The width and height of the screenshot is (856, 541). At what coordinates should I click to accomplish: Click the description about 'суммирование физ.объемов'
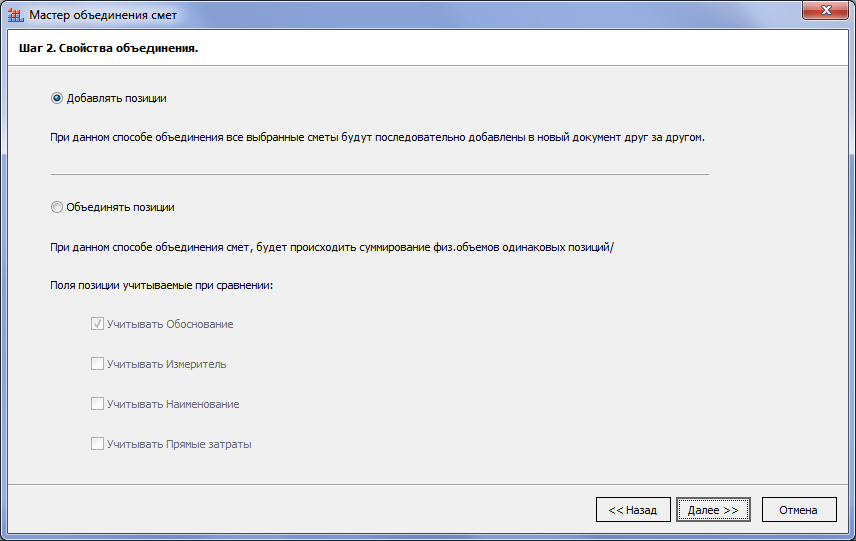pyautogui.click(x=332, y=247)
